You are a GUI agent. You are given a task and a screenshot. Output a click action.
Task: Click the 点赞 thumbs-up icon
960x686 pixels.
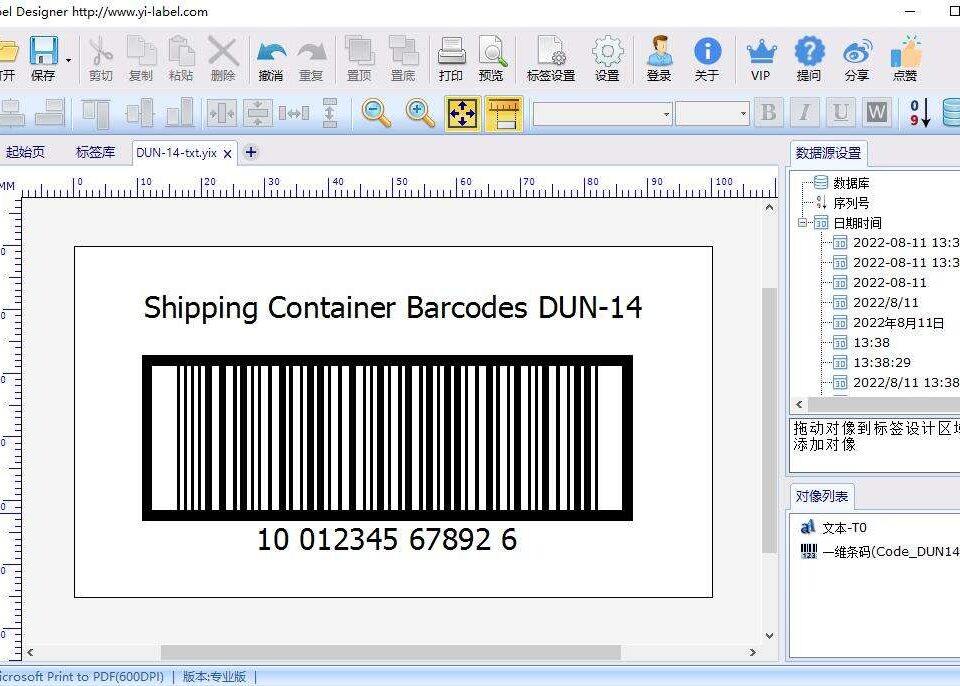pos(906,51)
